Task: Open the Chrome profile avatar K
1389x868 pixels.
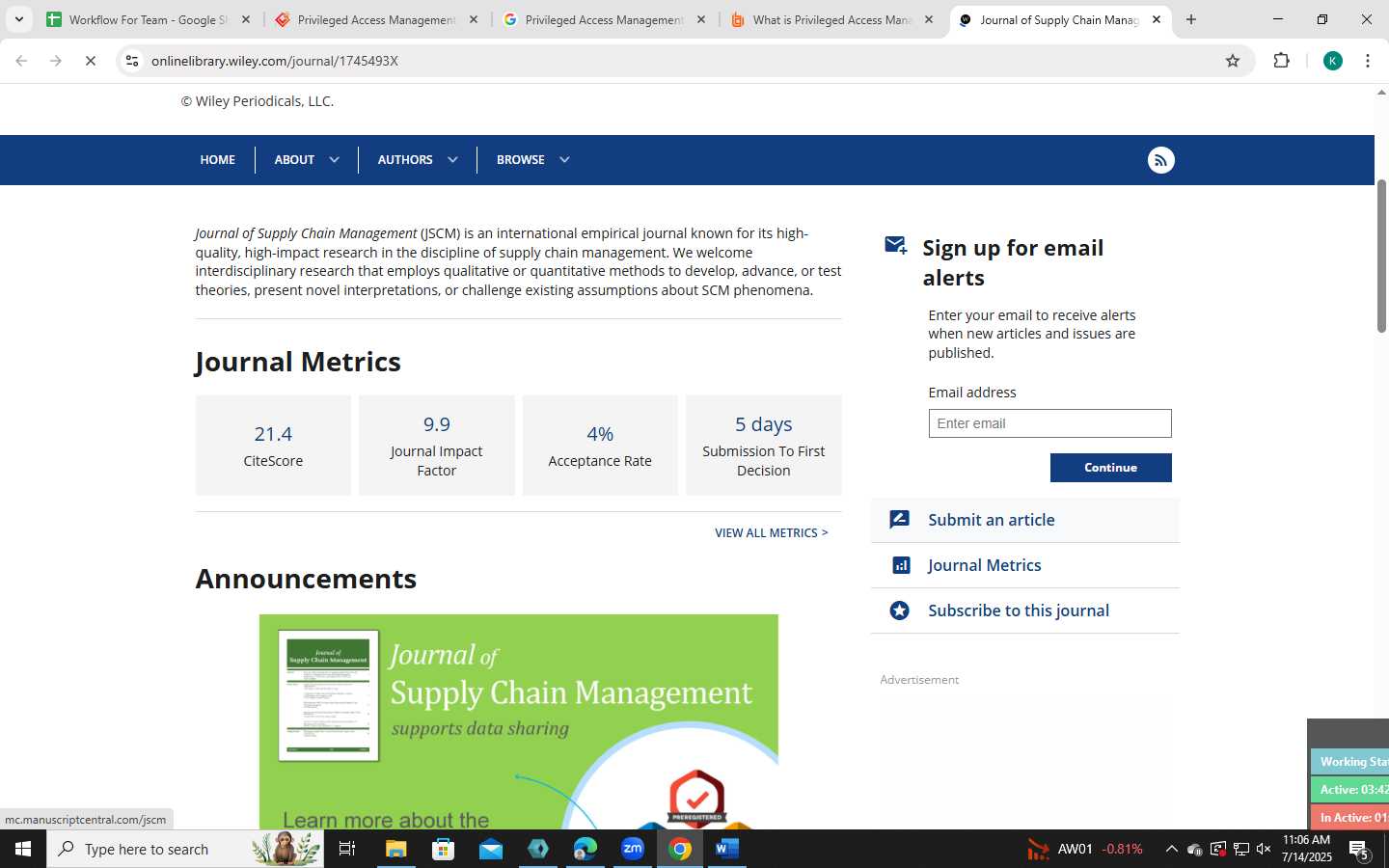Action: [1332, 61]
